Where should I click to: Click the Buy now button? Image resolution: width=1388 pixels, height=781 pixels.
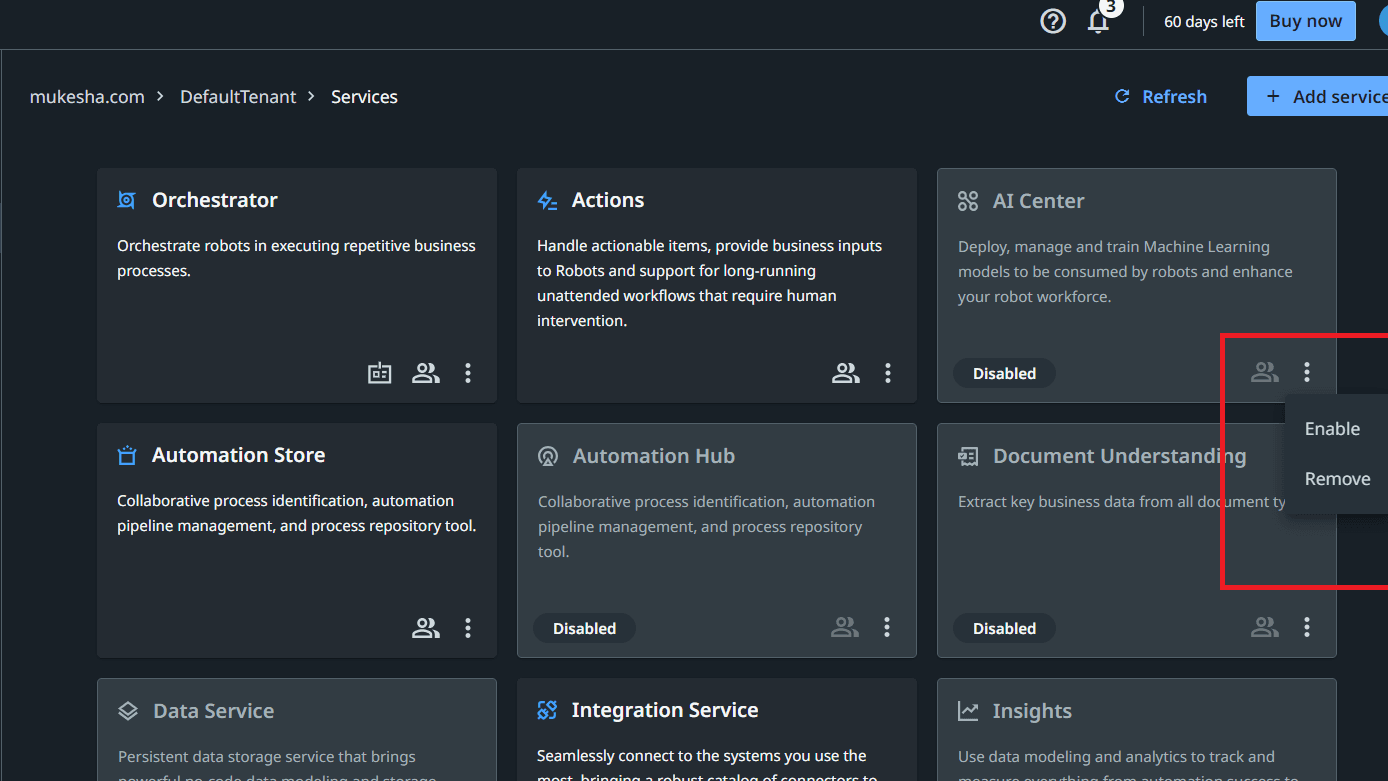pyautogui.click(x=1305, y=20)
